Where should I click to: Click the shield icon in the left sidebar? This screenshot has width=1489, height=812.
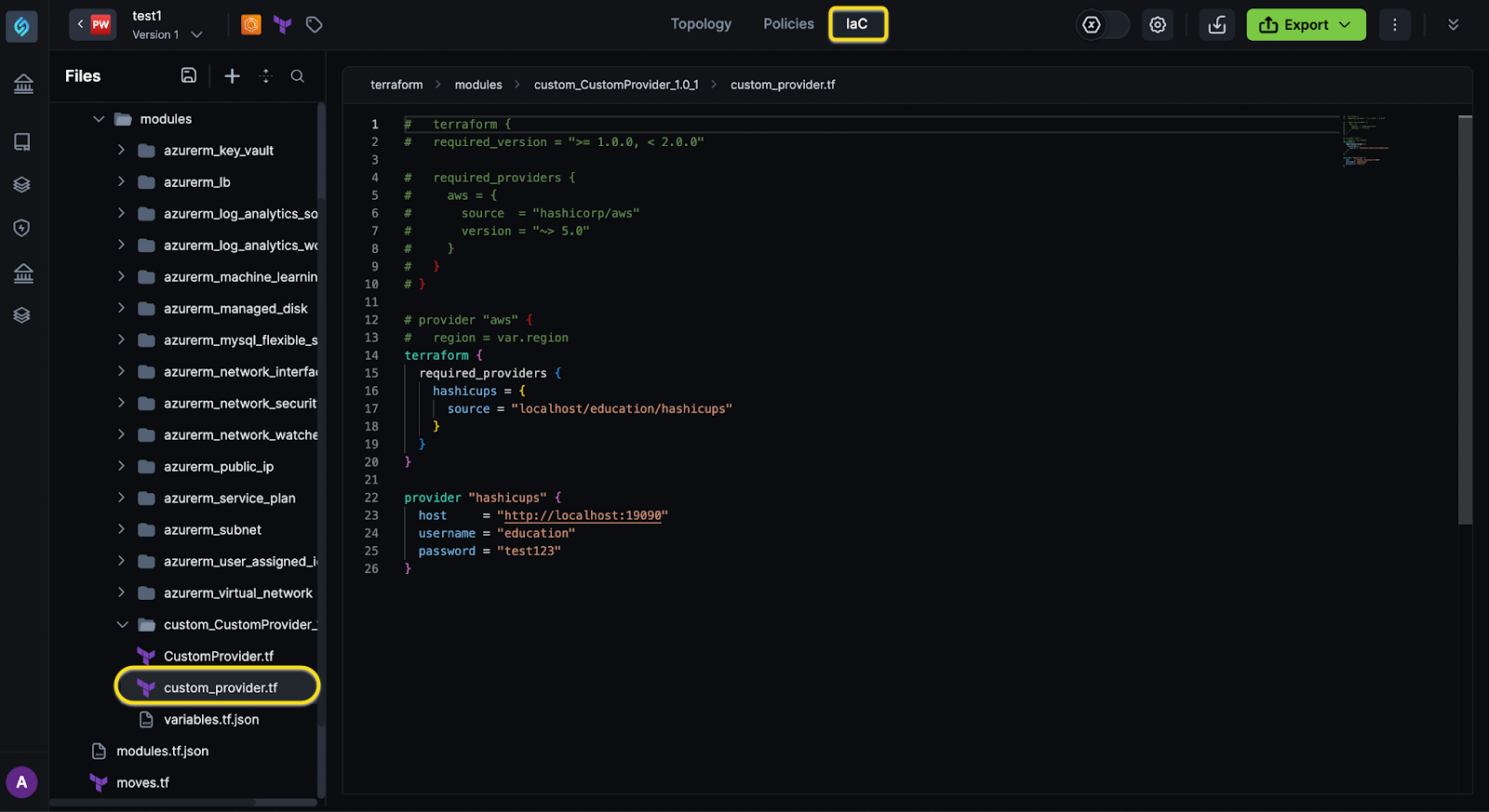(x=22, y=228)
